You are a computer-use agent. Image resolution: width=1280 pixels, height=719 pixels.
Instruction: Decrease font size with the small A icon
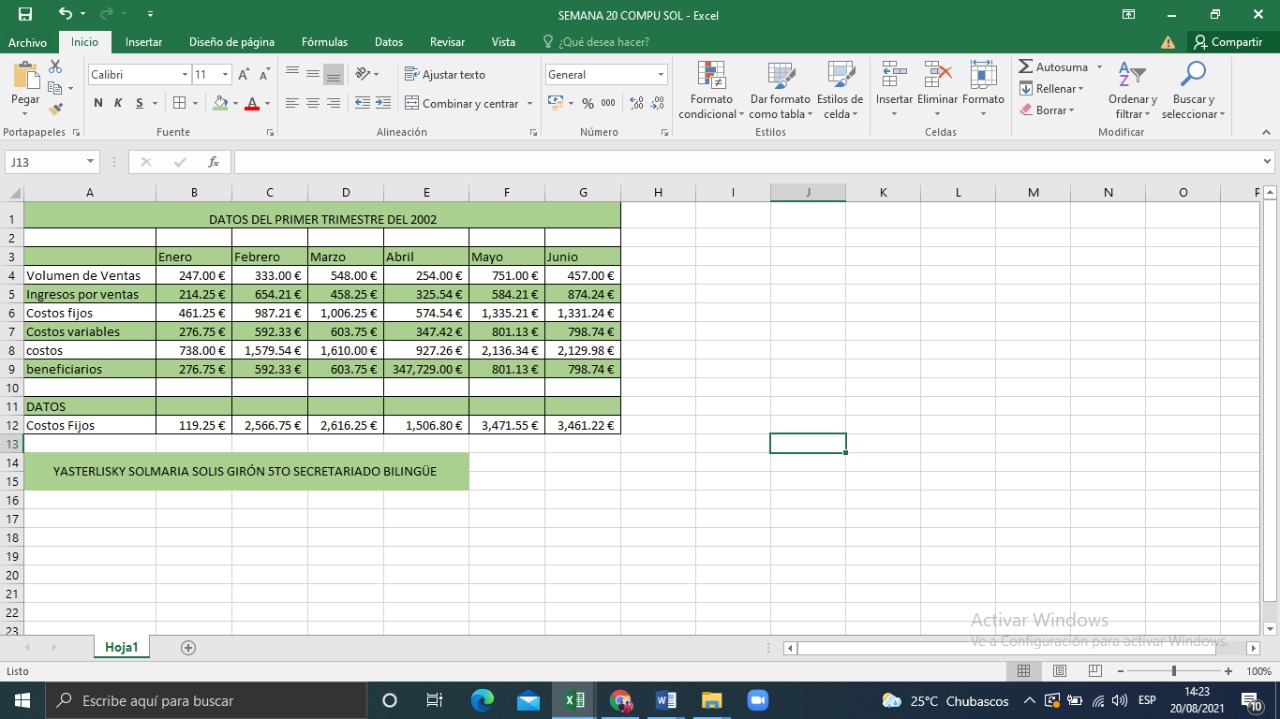pyautogui.click(x=264, y=75)
